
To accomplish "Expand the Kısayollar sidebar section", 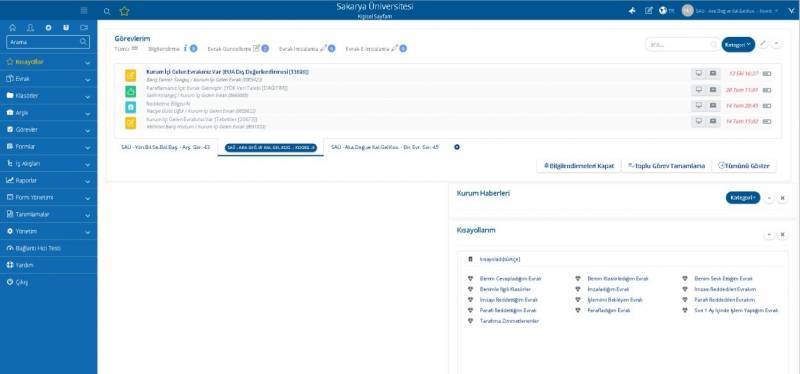I will (48, 62).
